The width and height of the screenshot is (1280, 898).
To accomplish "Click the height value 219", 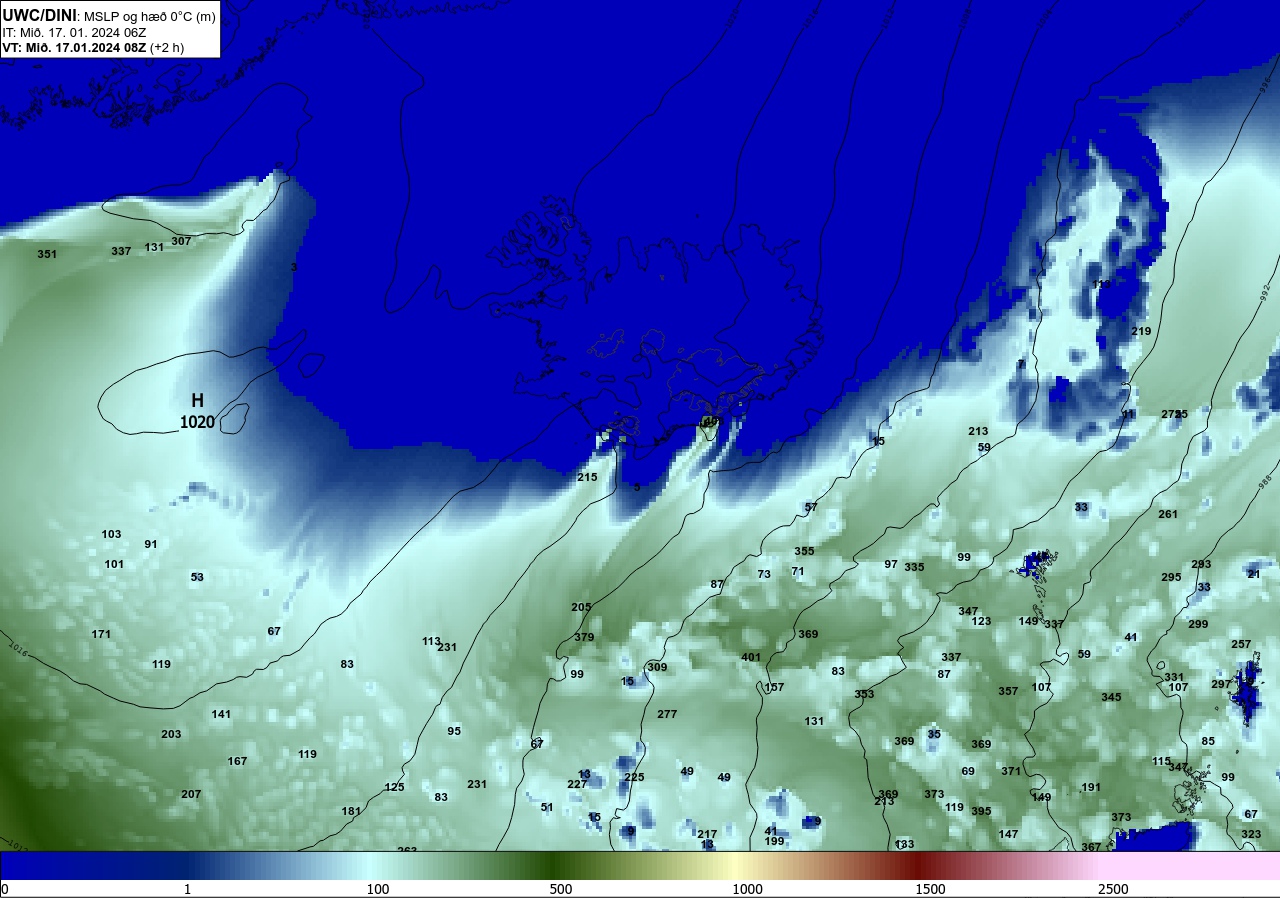I will click(1141, 331).
